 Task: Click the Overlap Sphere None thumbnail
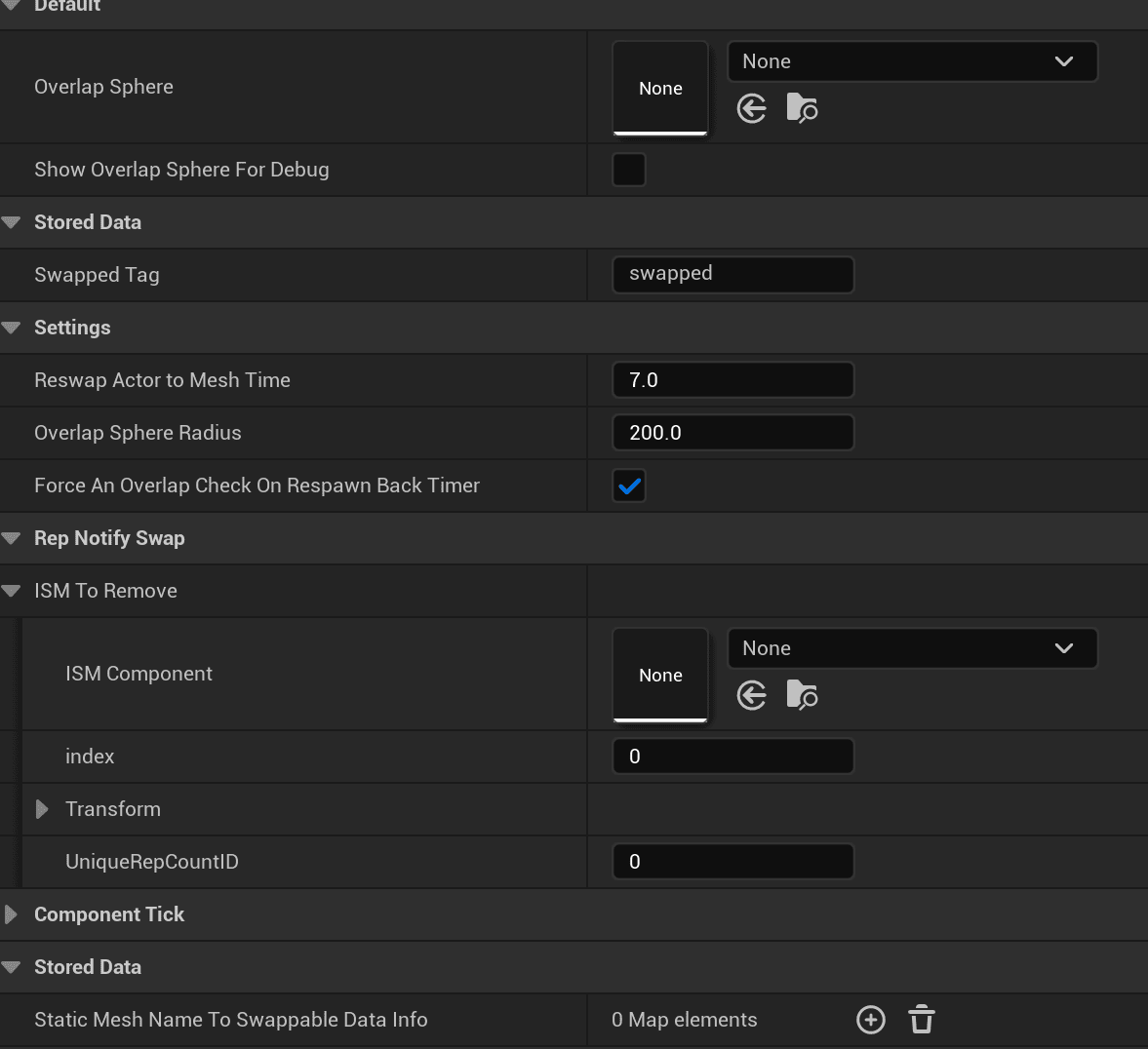pyautogui.click(x=660, y=88)
